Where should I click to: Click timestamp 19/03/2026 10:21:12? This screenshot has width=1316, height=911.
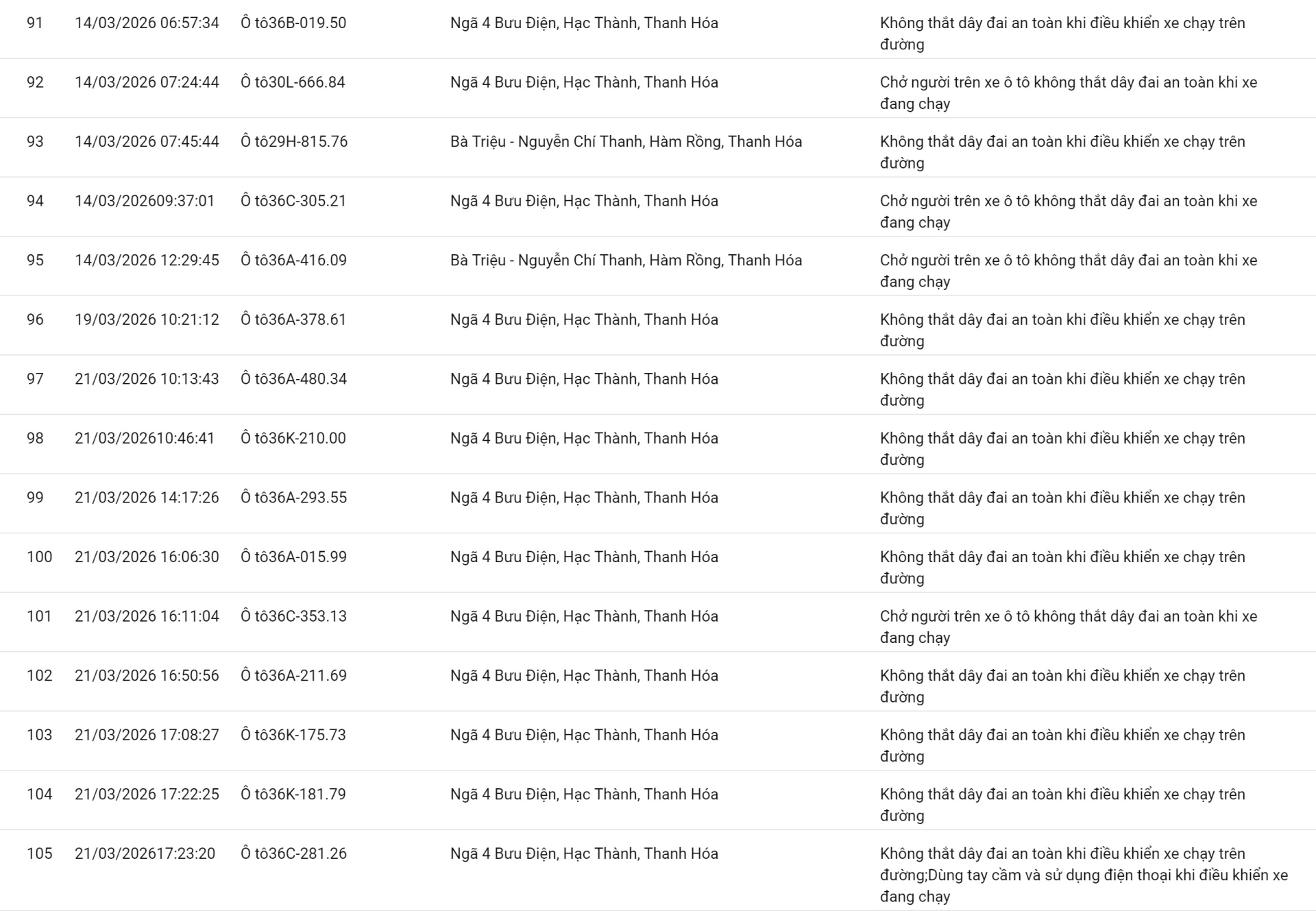[147, 320]
